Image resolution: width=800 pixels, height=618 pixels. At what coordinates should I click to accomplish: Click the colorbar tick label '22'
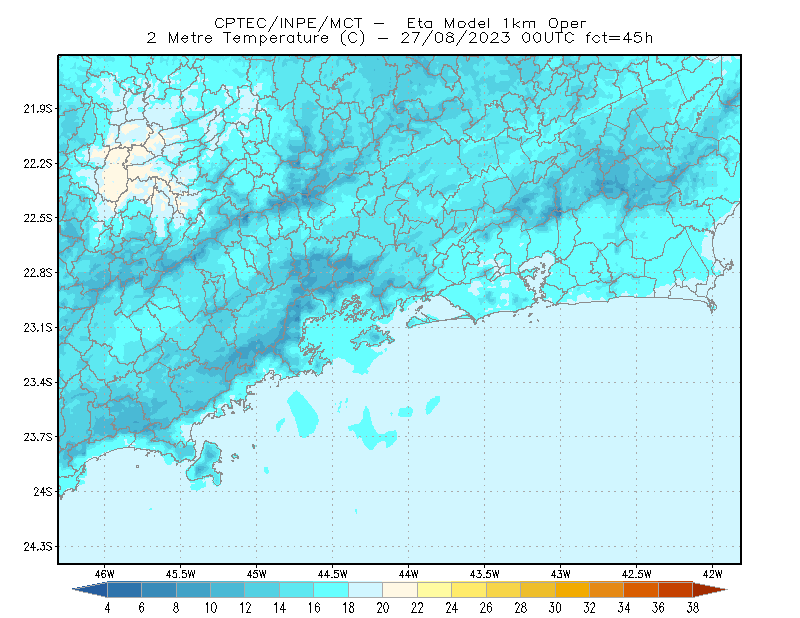[417, 608]
